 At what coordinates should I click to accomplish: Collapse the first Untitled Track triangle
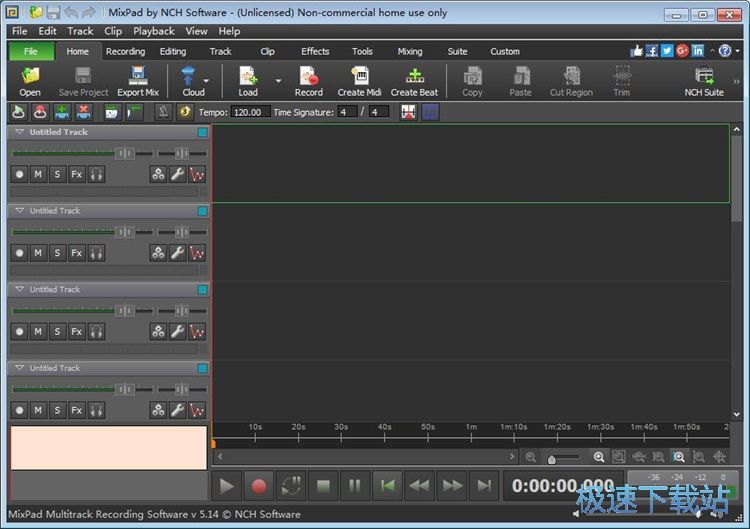[x=19, y=132]
